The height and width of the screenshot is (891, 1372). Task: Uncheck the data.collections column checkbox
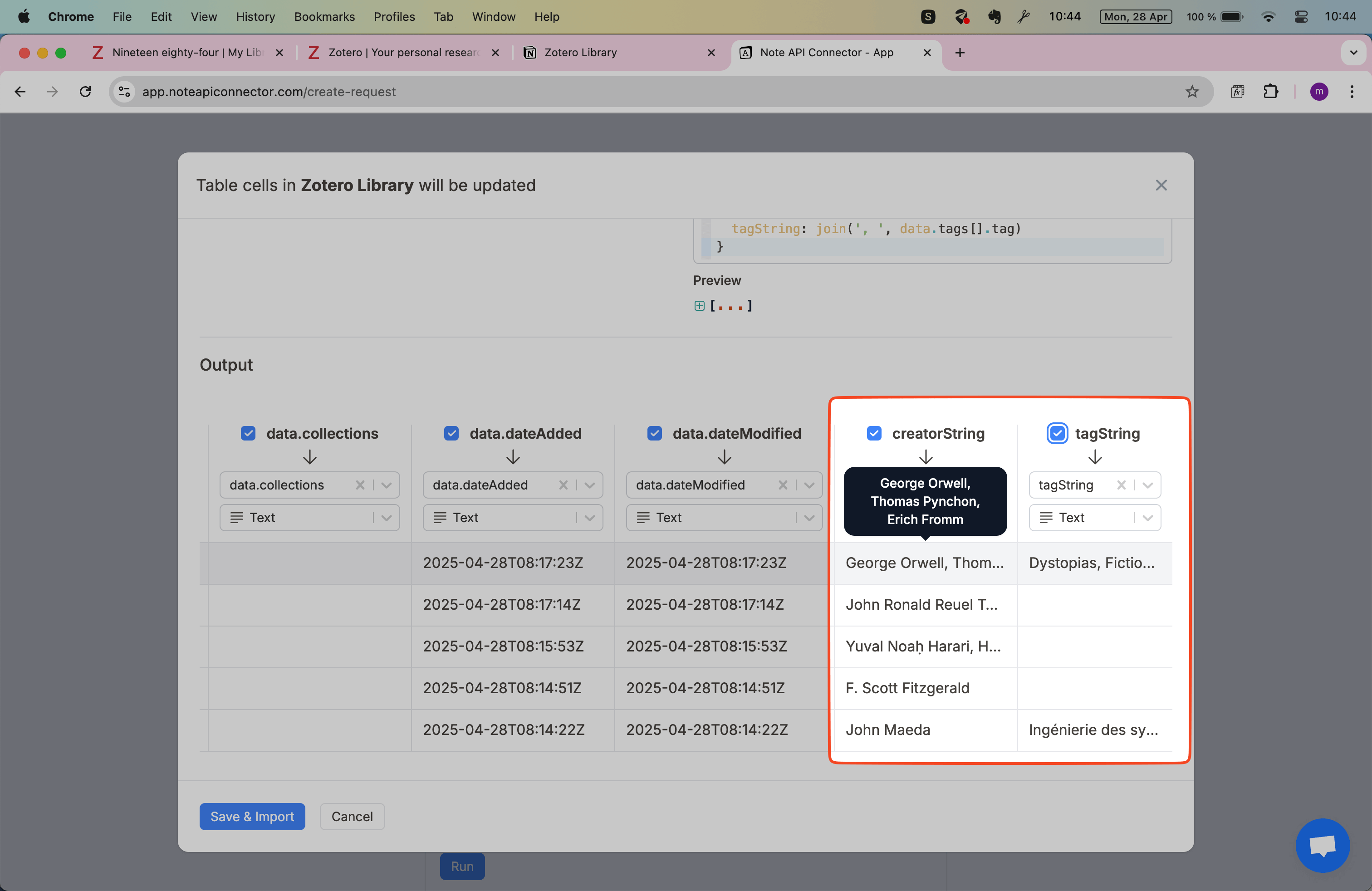pyautogui.click(x=248, y=433)
